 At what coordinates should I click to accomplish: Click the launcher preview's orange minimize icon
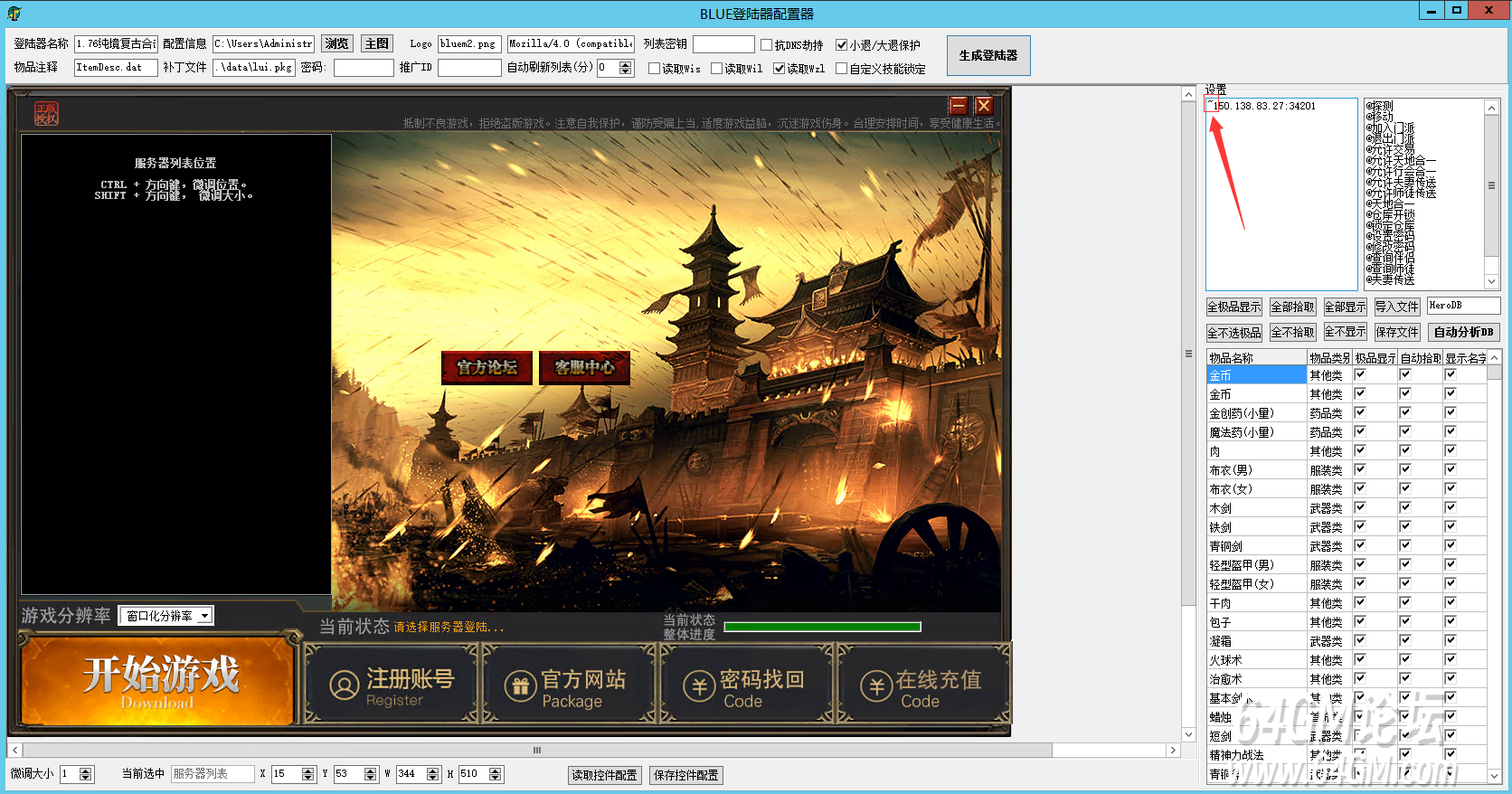[958, 106]
